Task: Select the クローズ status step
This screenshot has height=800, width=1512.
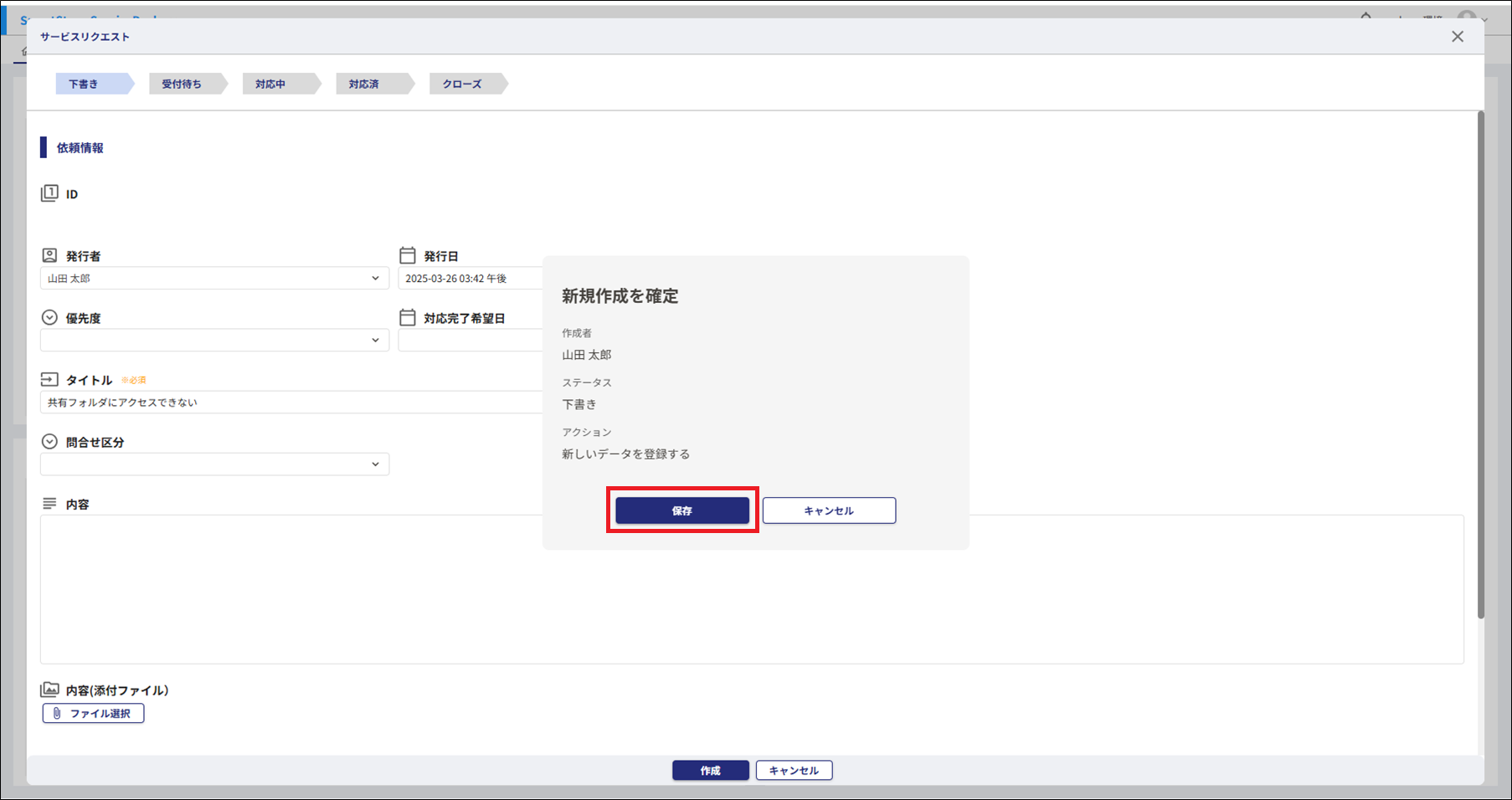Action: pos(462,84)
